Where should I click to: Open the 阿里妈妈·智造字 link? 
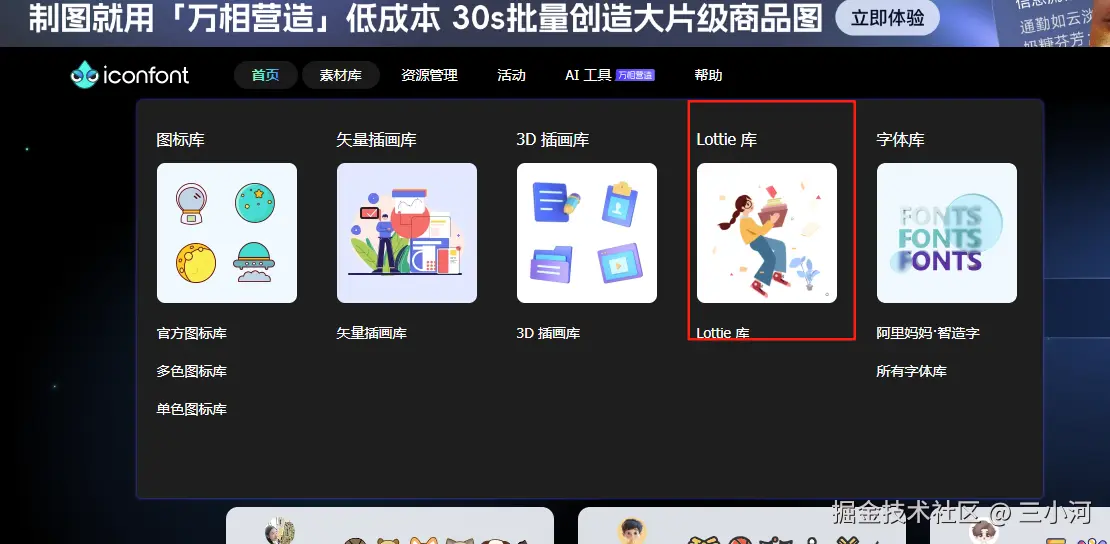[x=928, y=333]
